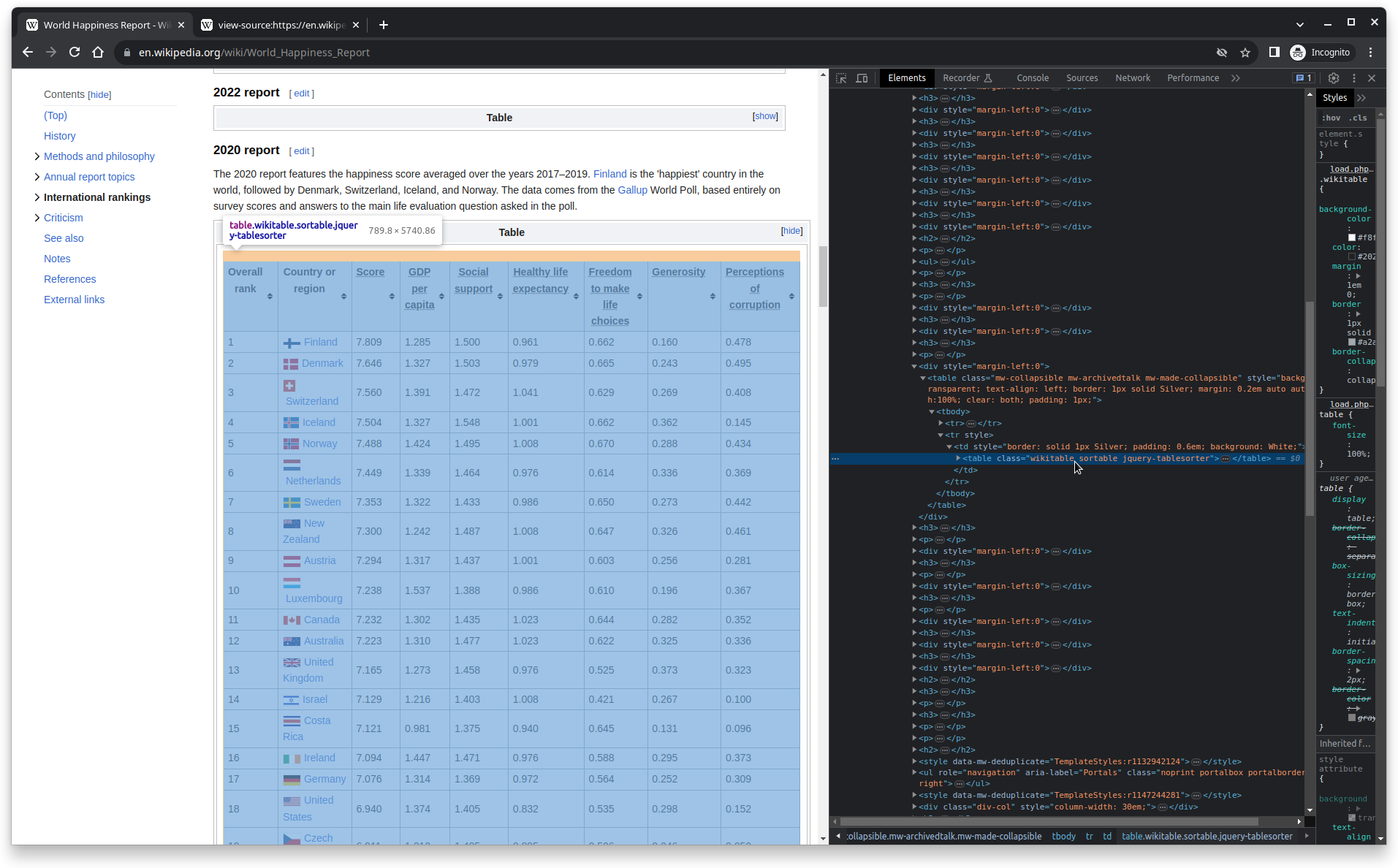Screen dimensions: 1398x868
Task: Click the background-color swatch in Styles
Action: click(x=1352, y=237)
